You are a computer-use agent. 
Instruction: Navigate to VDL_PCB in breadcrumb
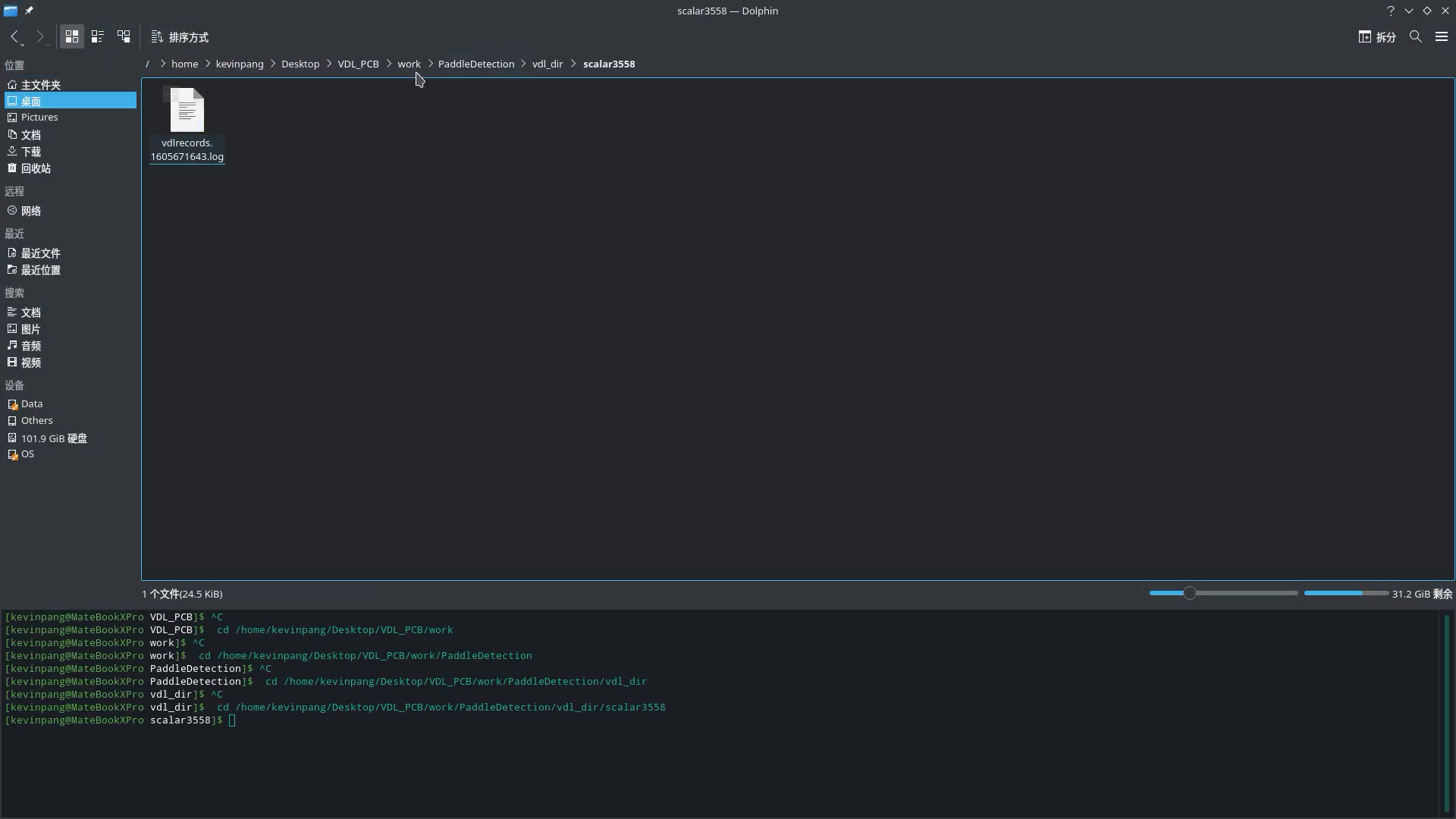[358, 64]
